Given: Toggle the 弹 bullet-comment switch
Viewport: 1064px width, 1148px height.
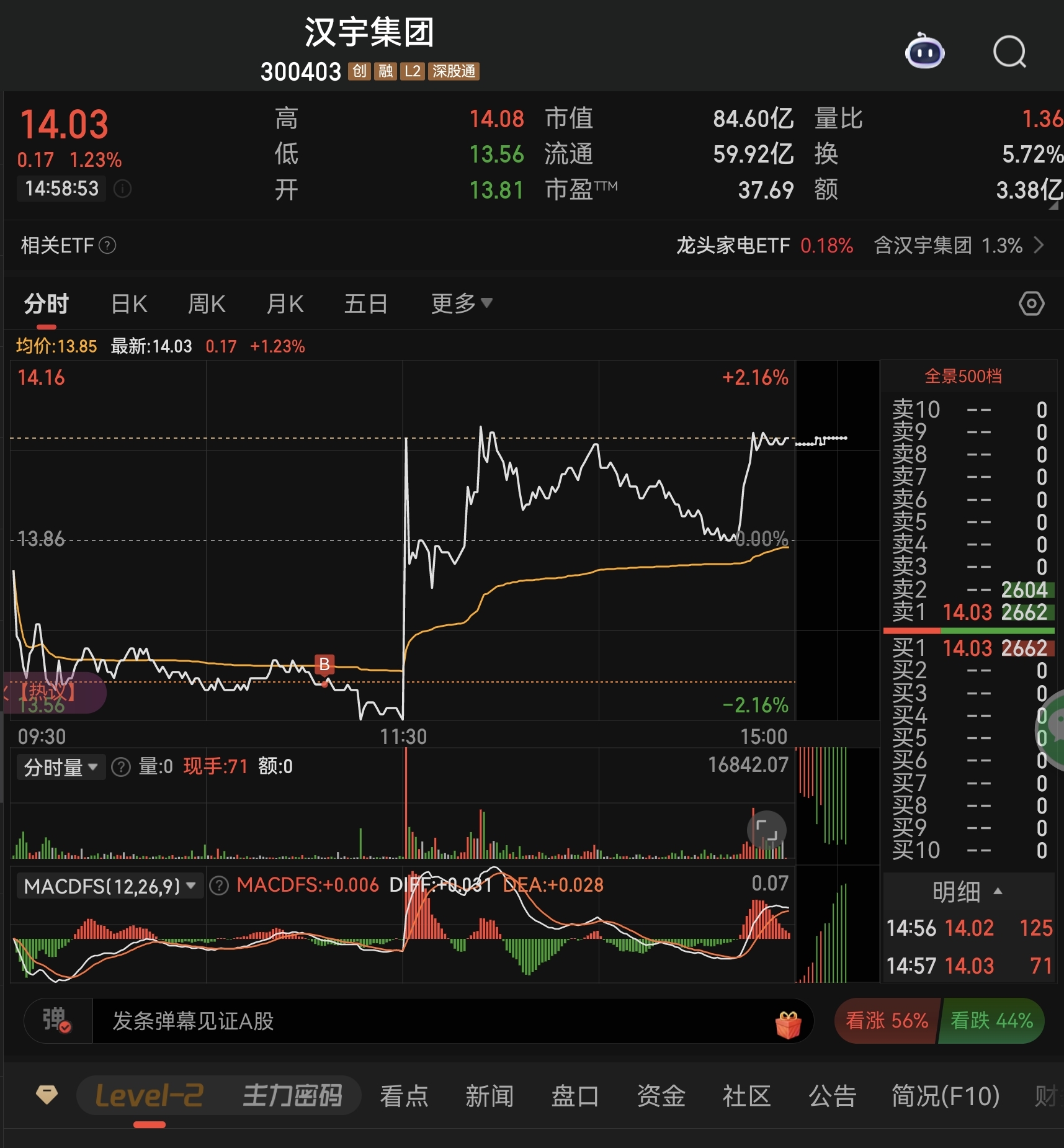Looking at the screenshot, I should 57,1021.
